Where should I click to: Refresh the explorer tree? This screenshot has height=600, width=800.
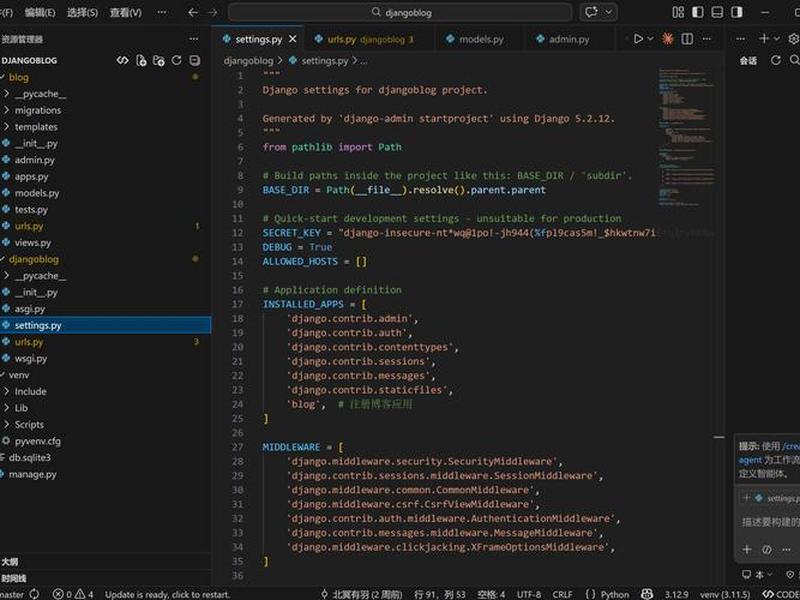pyautogui.click(x=177, y=60)
